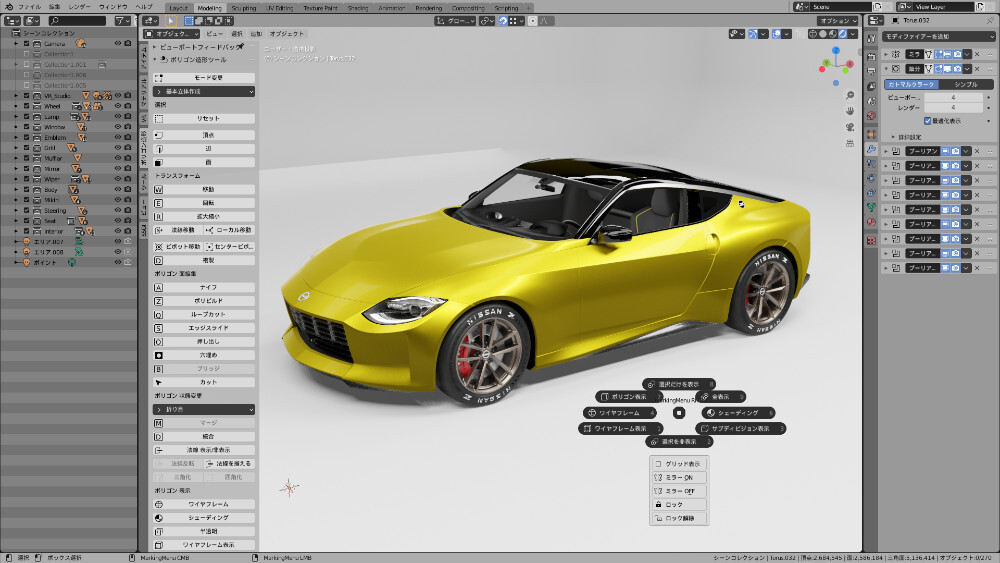This screenshot has height=563, width=1000.
Task: Expand the 折り目 dropdown
Action: [204, 409]
